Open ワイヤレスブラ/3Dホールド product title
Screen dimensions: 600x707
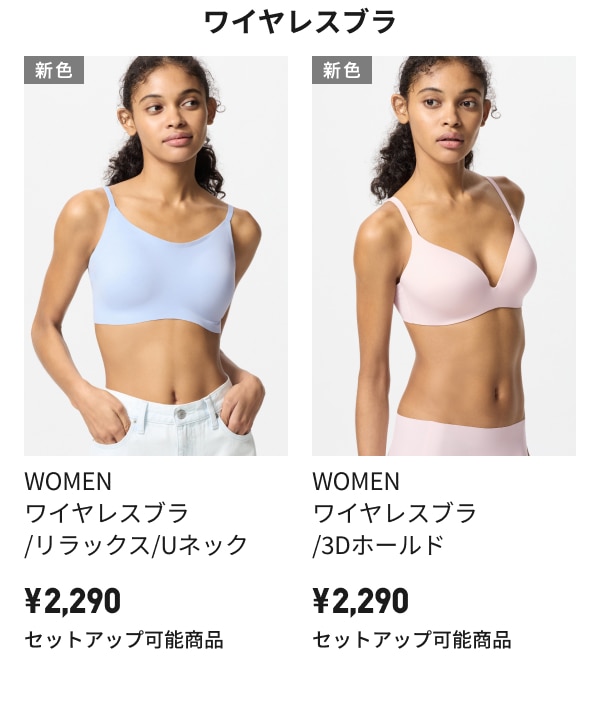tap(394, 529)
